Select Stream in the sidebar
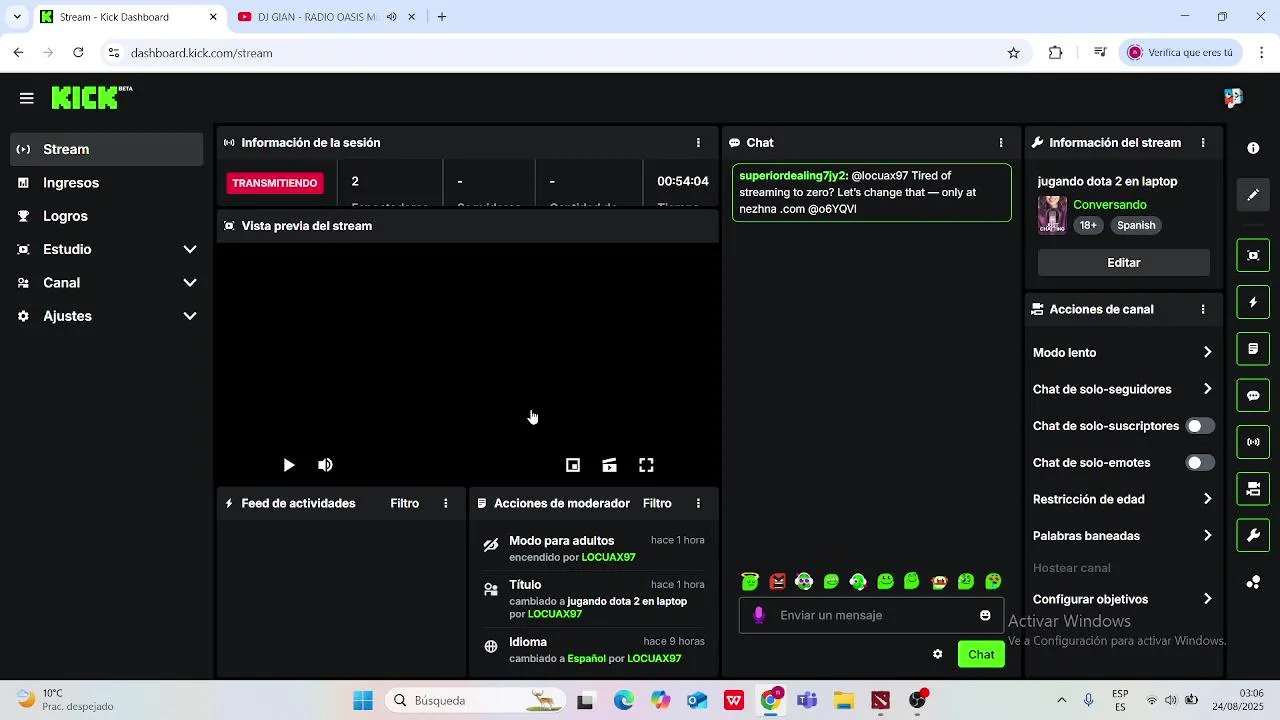1280x720 pixels. point(106,149)
